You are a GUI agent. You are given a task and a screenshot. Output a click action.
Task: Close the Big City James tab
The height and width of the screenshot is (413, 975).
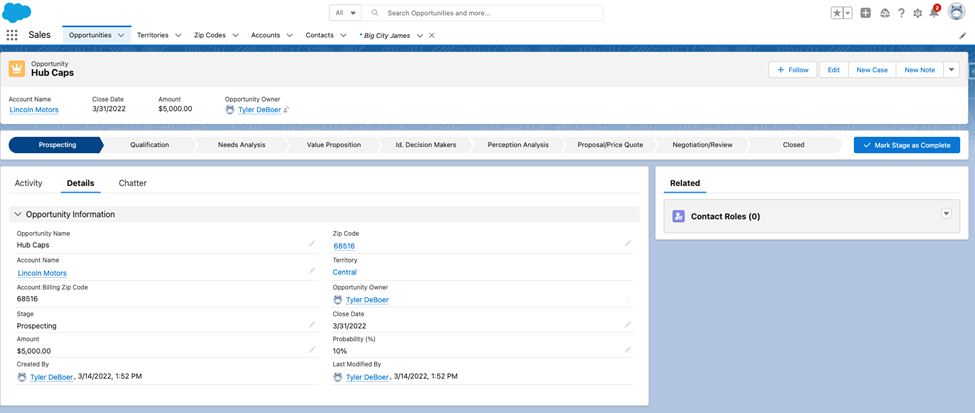(x=432, y=35)
